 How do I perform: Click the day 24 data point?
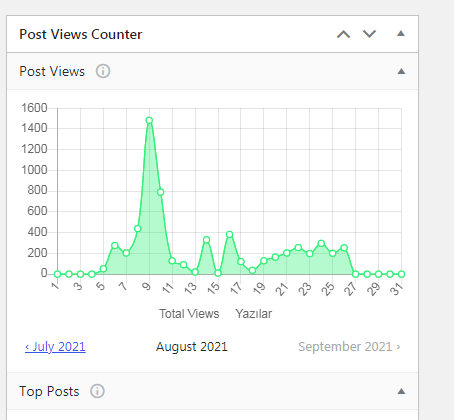click(x=321, y=243)
